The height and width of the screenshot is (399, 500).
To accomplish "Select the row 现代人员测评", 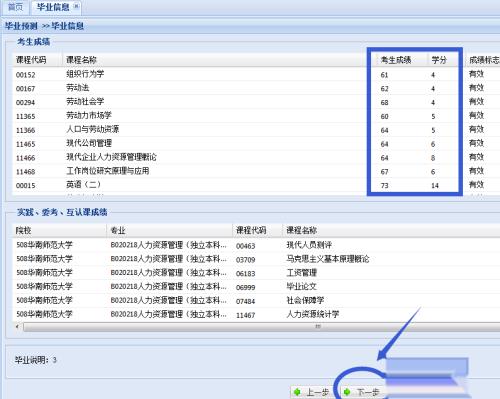I will (256, 245).
